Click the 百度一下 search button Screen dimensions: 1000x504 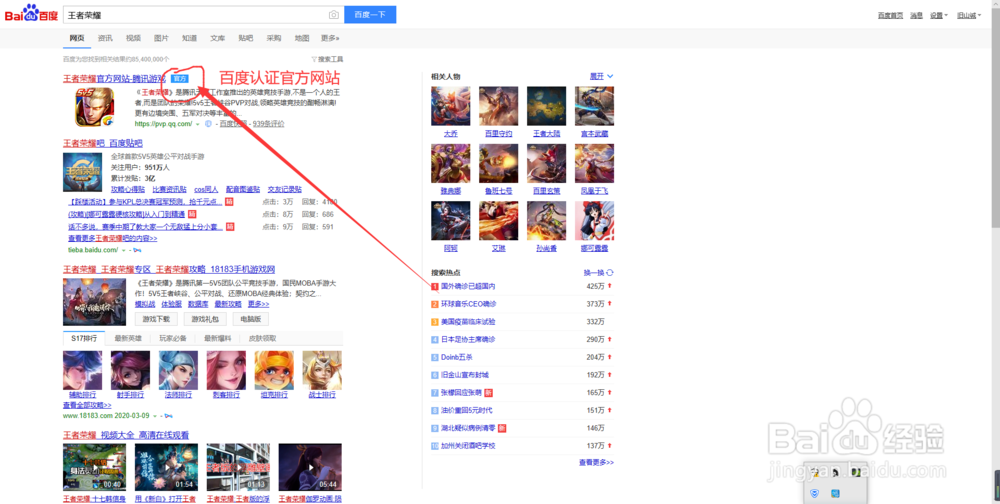click(370, 15)
